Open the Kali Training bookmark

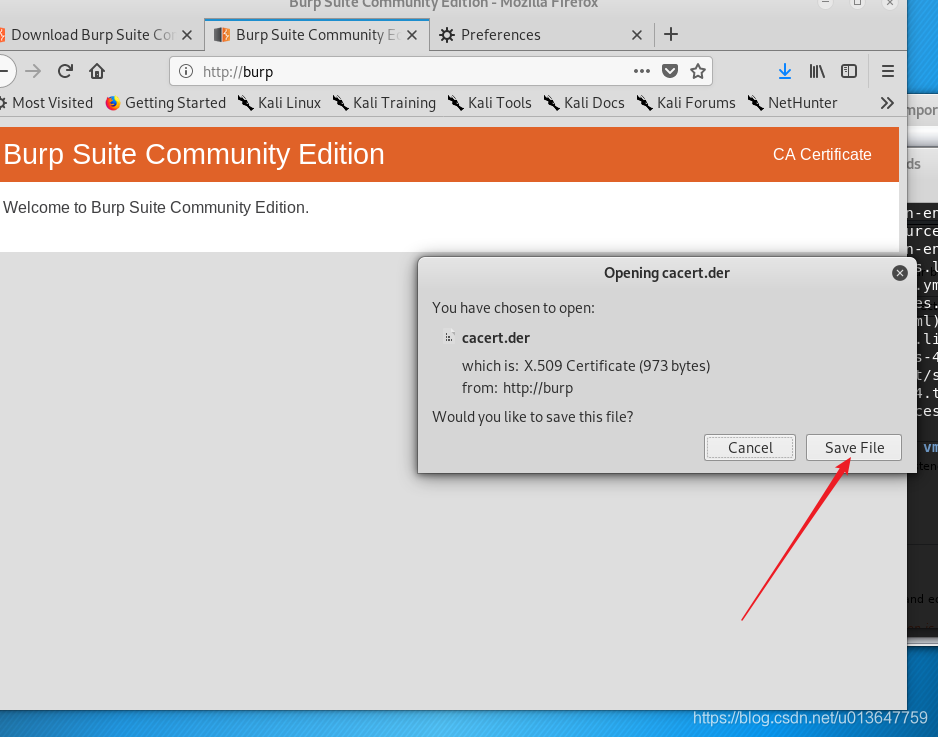tap(385, 103)
